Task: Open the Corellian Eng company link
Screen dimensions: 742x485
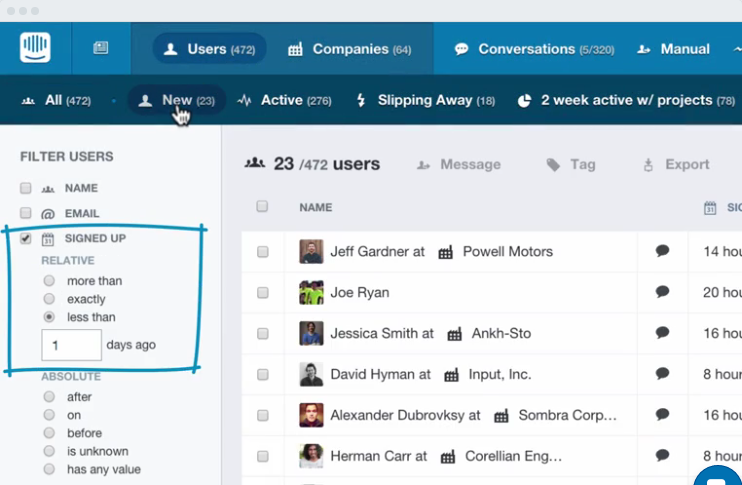Action: tap(513, 456)
